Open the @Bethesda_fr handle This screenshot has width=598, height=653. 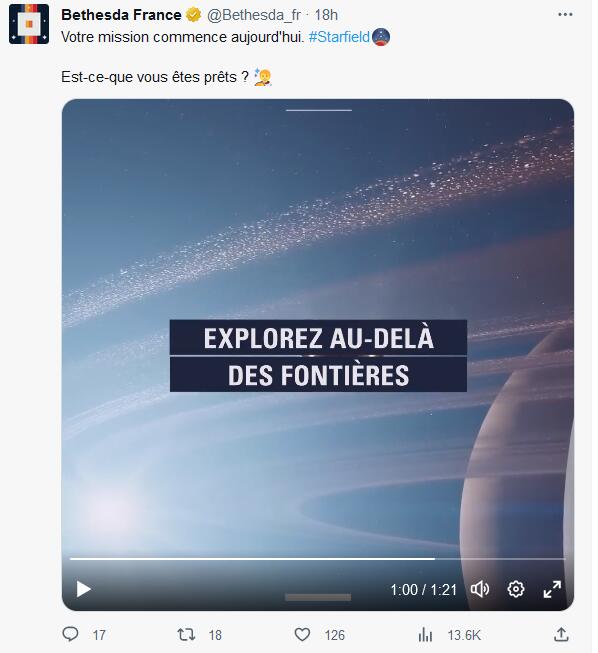pyautogui.click(x=254, y=15)
